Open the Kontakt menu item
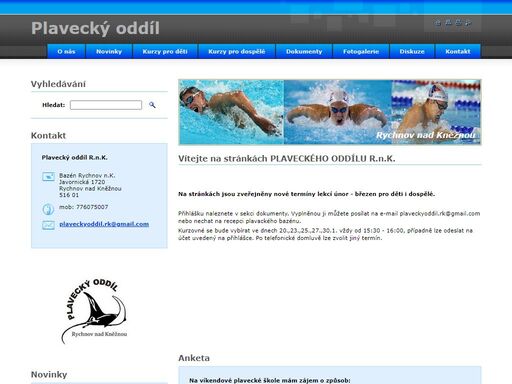Screen dimensions: 512x384 tap(458, 51)
